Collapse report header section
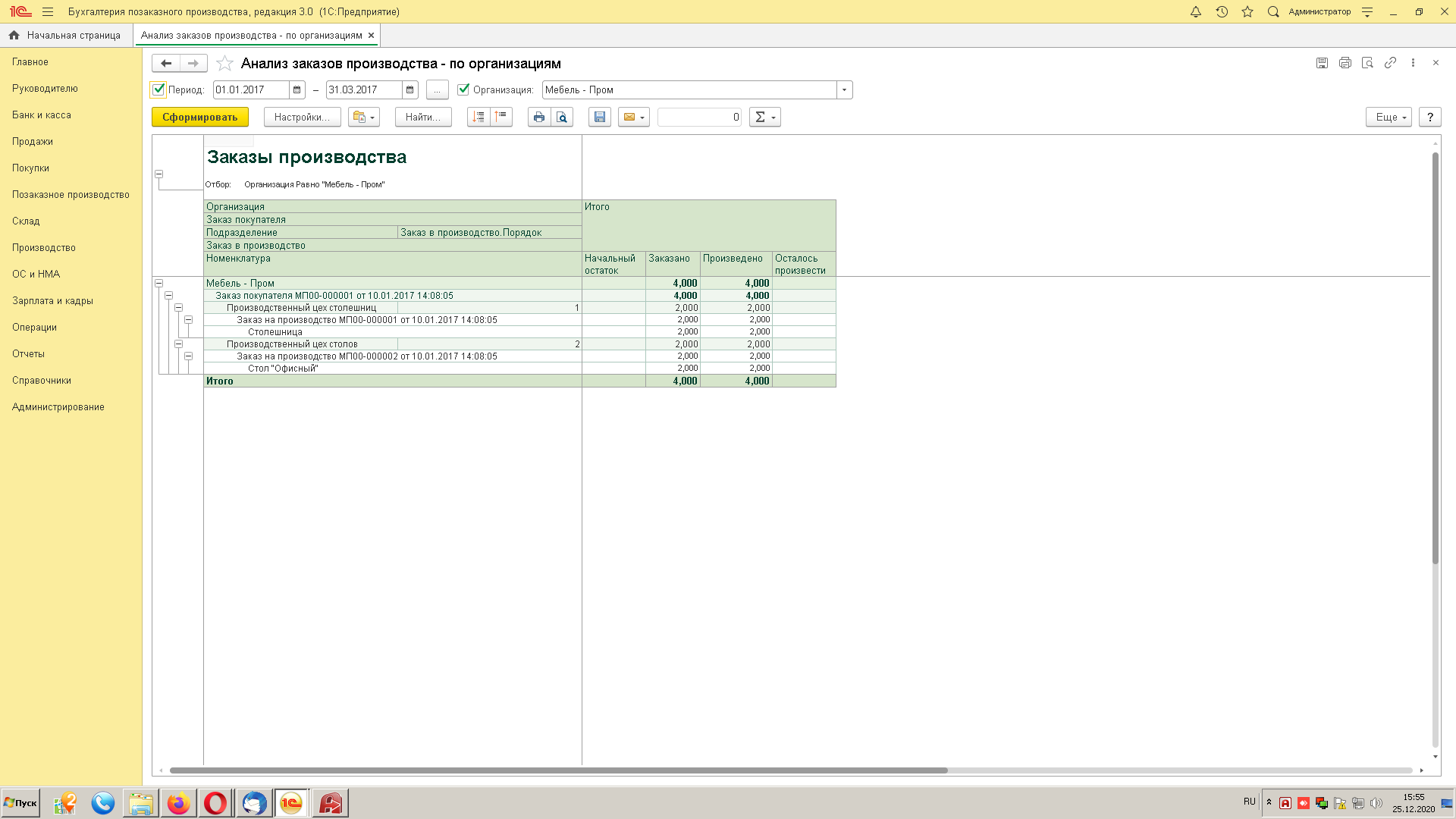Screen dimensions: 1456x819 click(158, 174)
